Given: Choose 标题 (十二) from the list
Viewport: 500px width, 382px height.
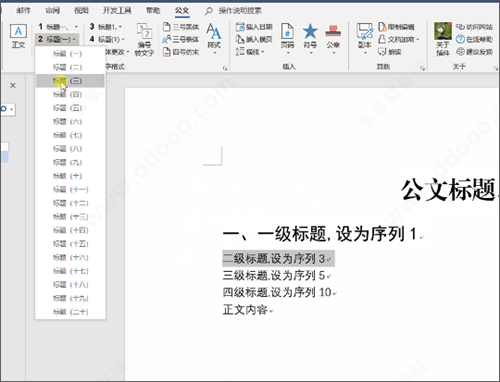Looking at the screenshot, I should coord(70,203).
